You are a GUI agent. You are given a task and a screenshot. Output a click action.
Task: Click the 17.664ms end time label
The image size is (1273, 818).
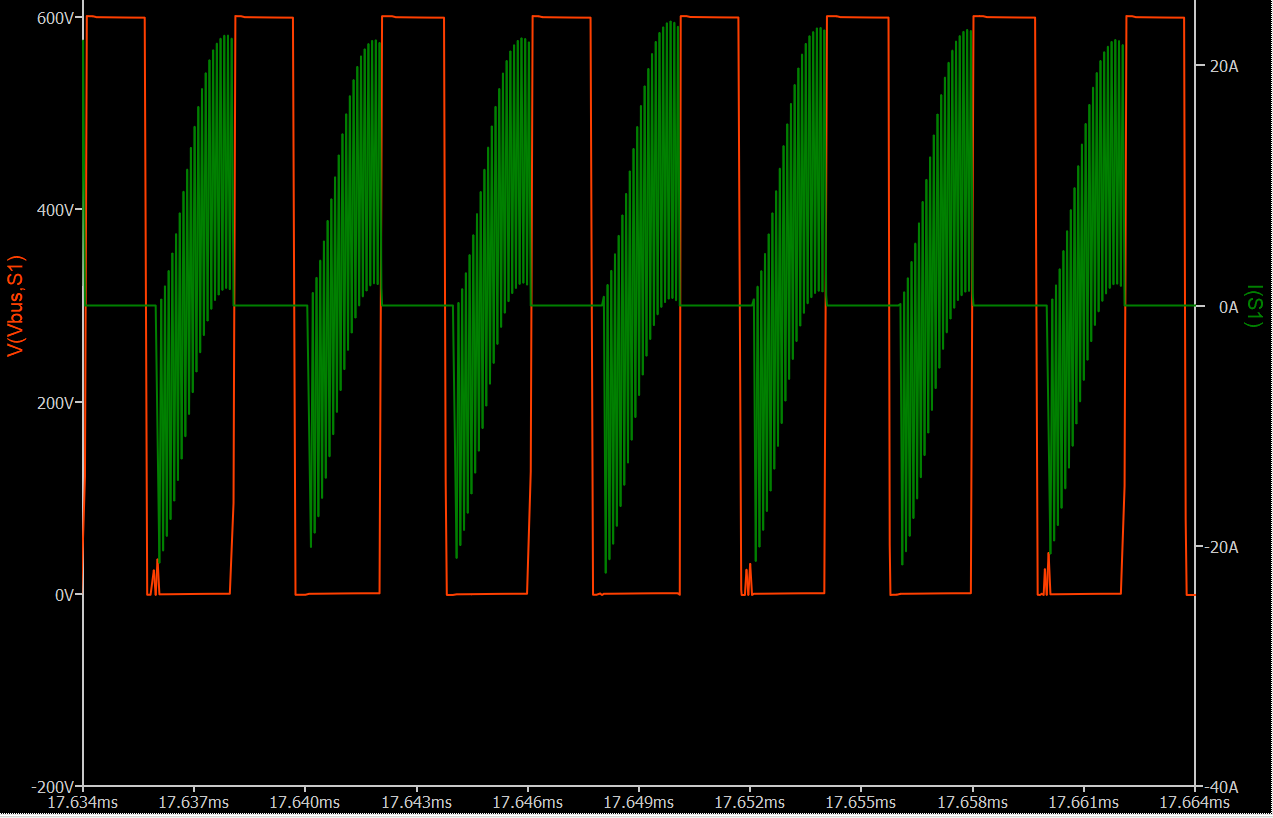1194,803
